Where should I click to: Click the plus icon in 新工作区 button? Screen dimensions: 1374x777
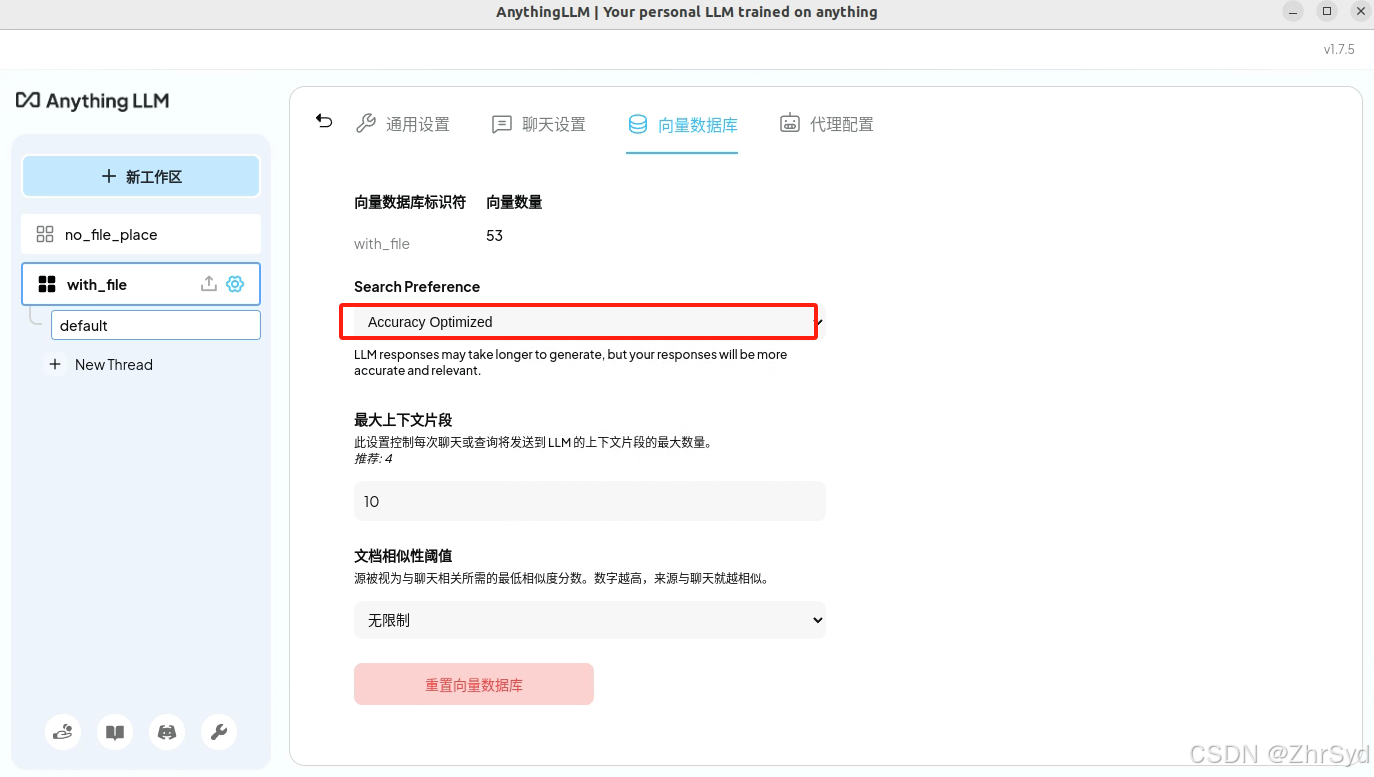[109, 176]
